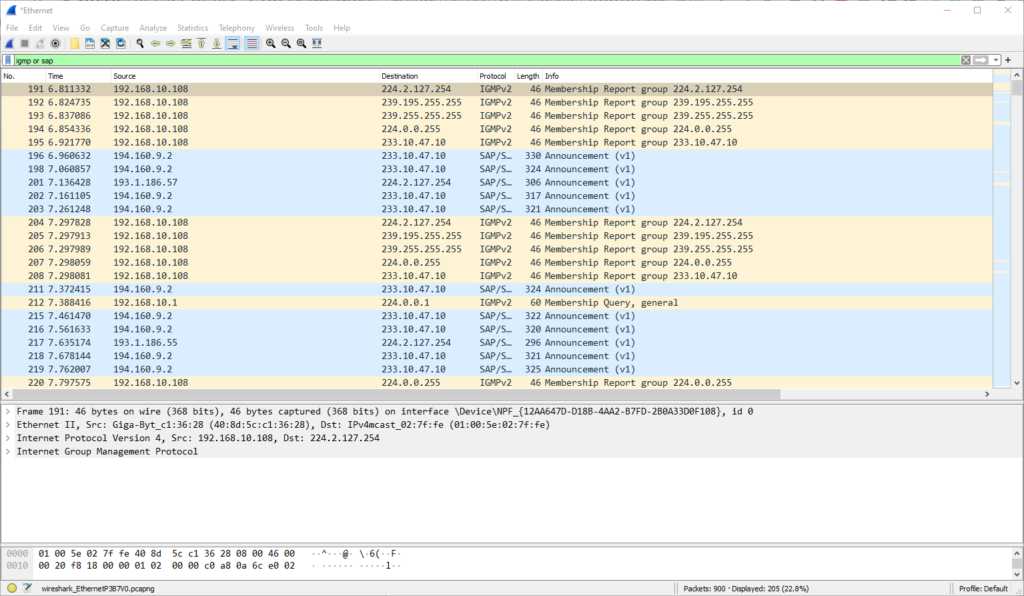Expand Internet Group Management Protocol layer
The height and width of the screenshot is (596, 1024).
[8, 451]
